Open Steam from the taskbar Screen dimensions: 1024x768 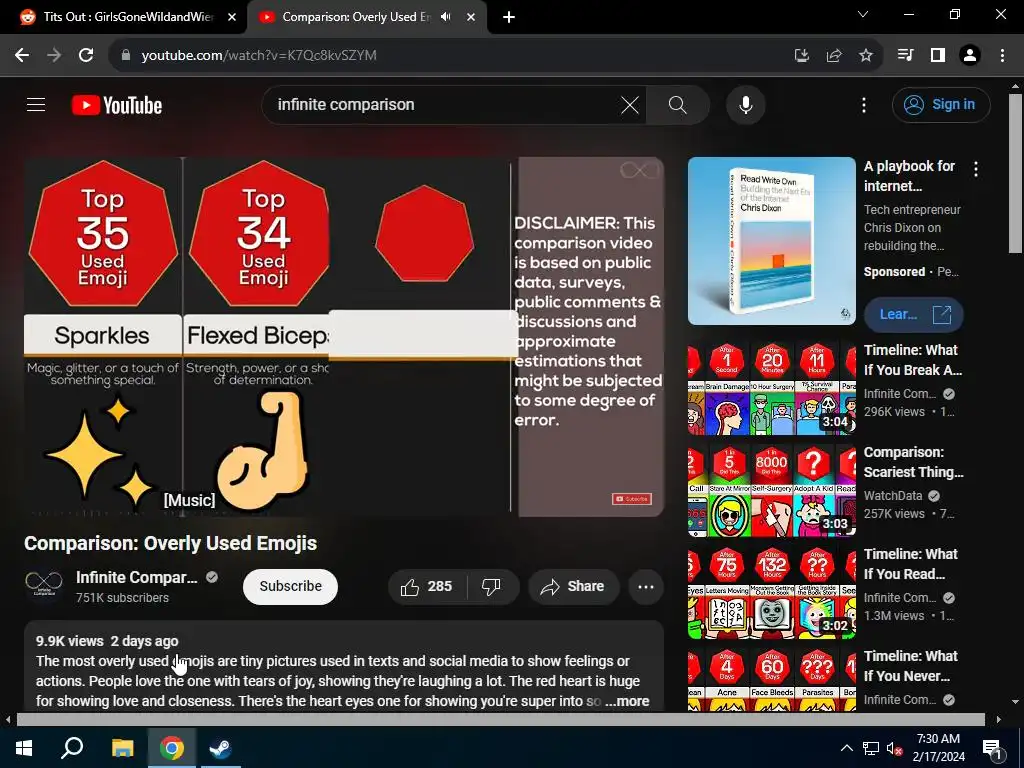point(220,748)
